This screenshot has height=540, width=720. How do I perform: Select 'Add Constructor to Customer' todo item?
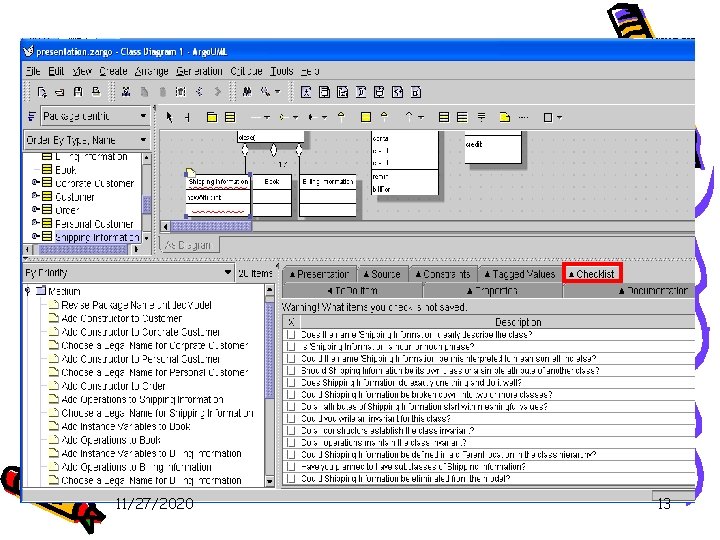pyautogui.click(x=122, y=318)
